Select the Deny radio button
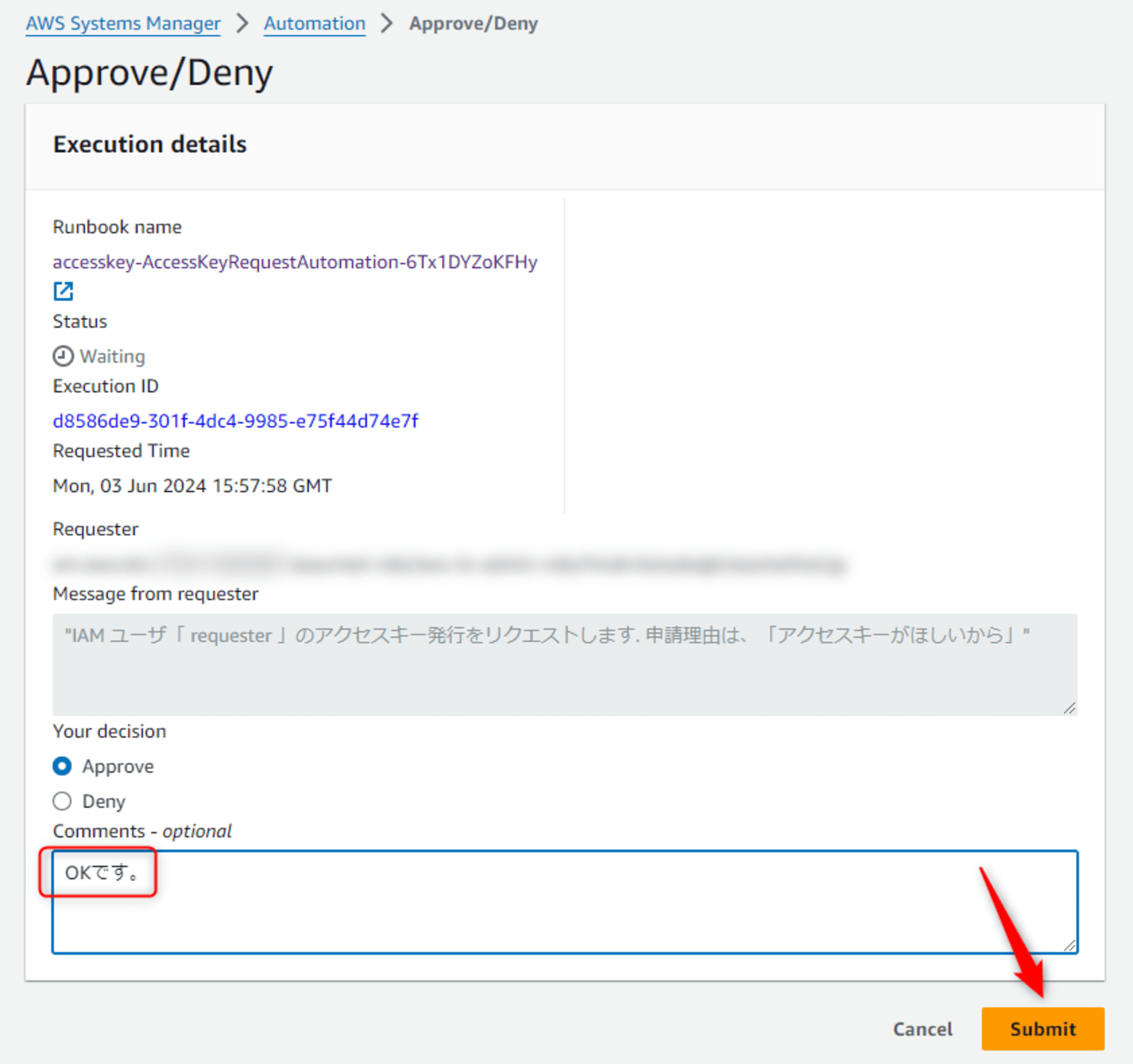Screen dimensions: 1133x1064 (x=62, y=801)
